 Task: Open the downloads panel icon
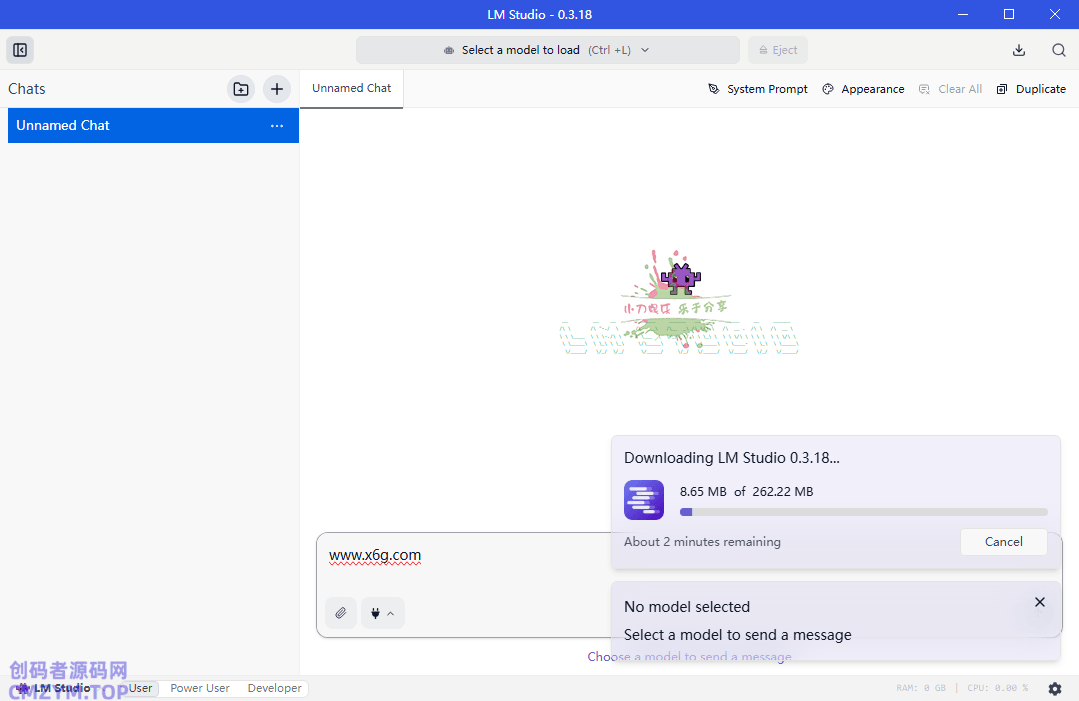click(1019, 50)
